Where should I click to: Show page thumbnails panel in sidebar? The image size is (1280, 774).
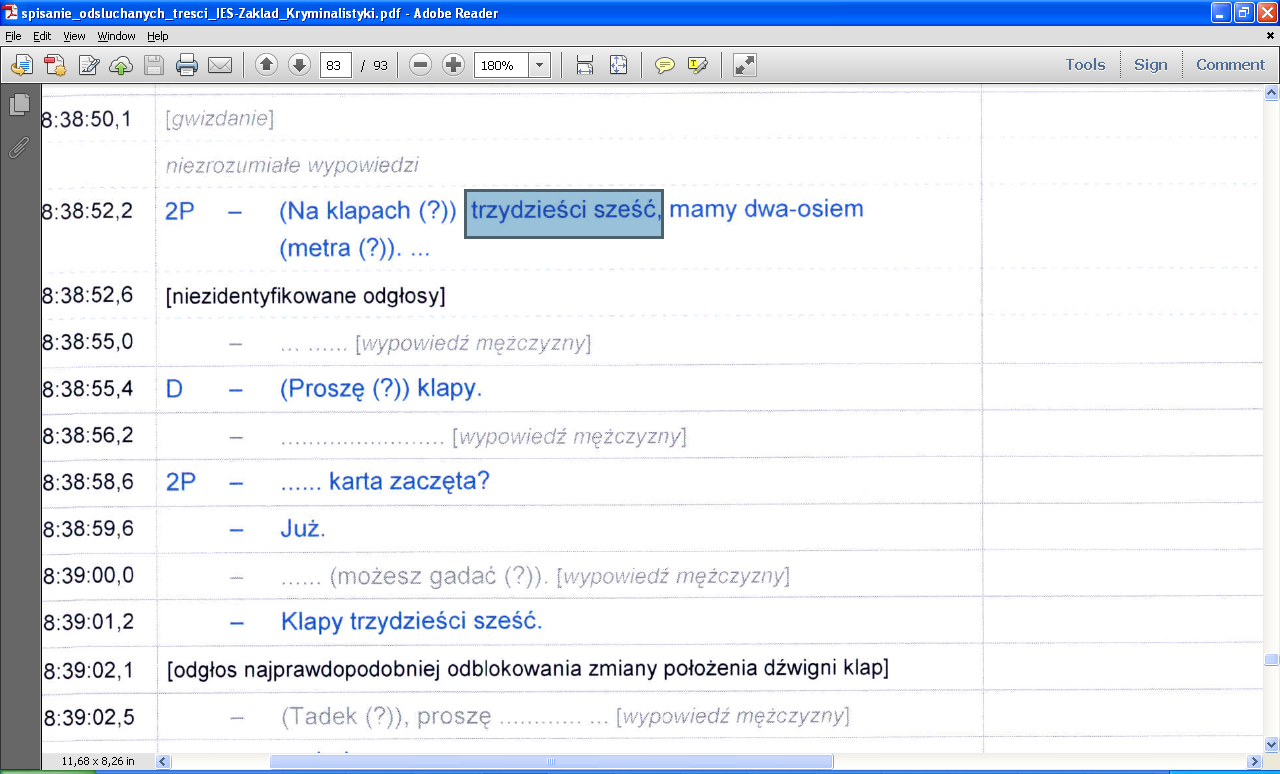[18, 105]
